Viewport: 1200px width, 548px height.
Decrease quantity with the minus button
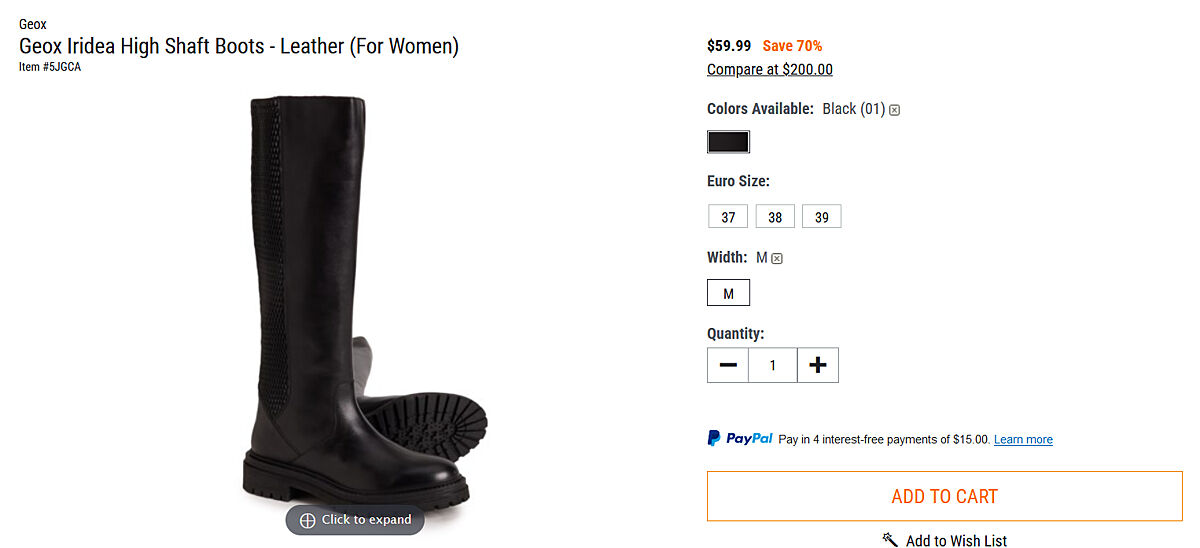click(x=728, y=365)
